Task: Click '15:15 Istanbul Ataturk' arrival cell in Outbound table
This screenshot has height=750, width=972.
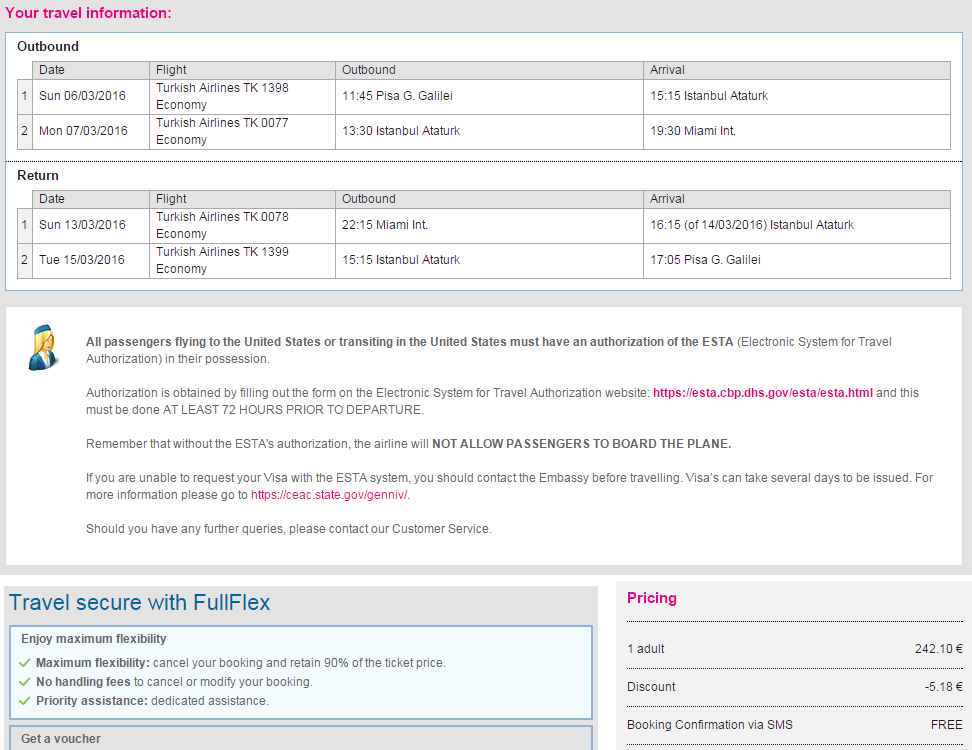Action: [x=797, y=97]
